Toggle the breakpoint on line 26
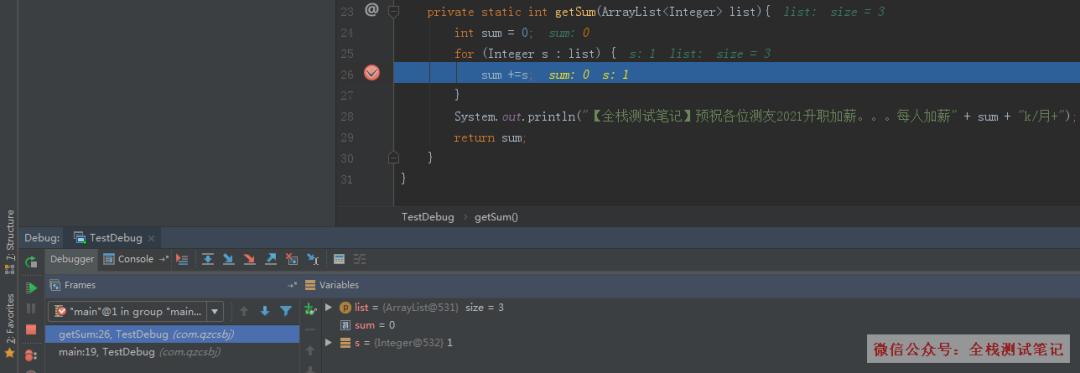The image size is (1080, 373). click(x=372, y=73)
